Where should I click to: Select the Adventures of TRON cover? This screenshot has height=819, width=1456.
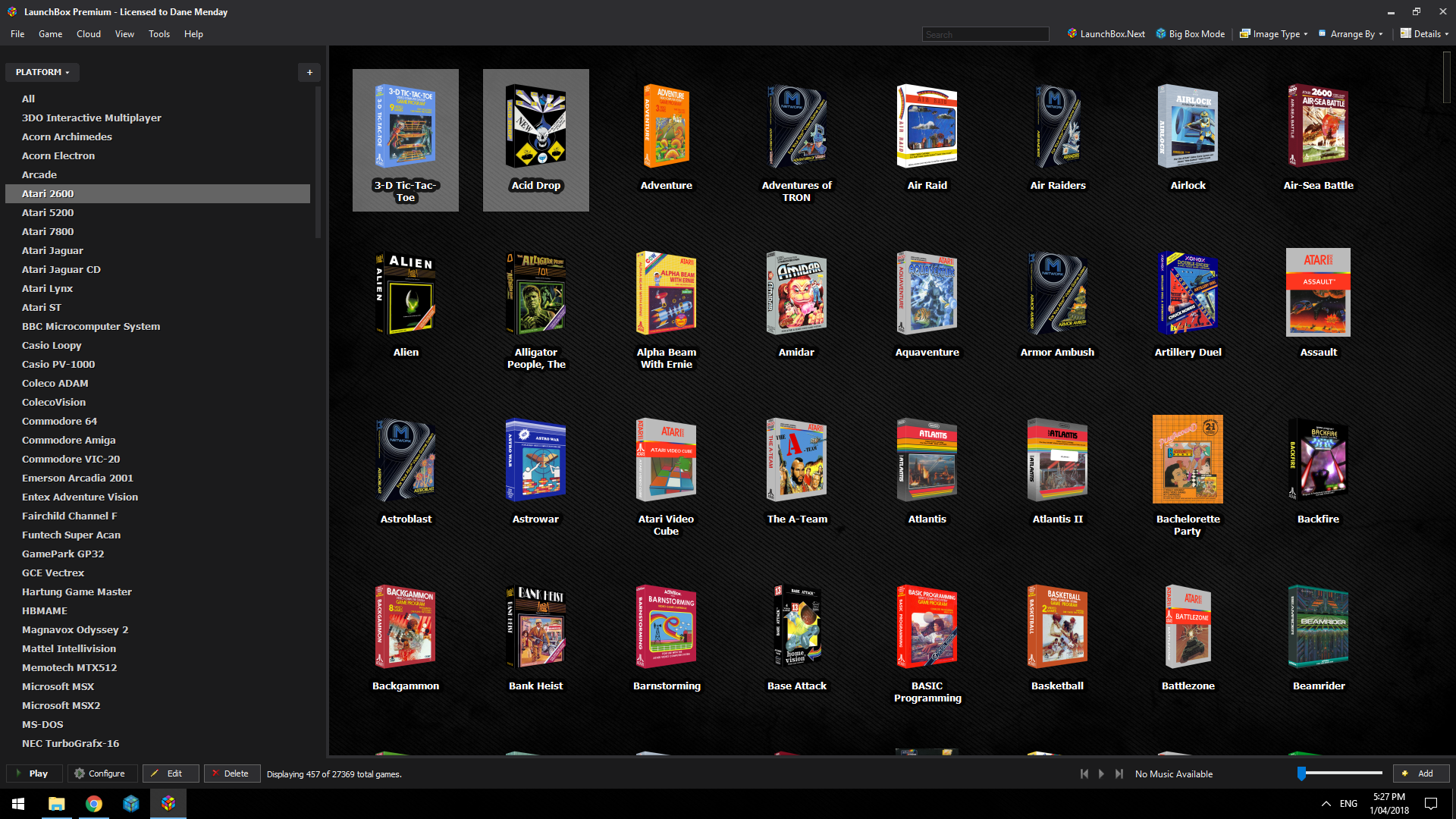click(x=797, y=127)
